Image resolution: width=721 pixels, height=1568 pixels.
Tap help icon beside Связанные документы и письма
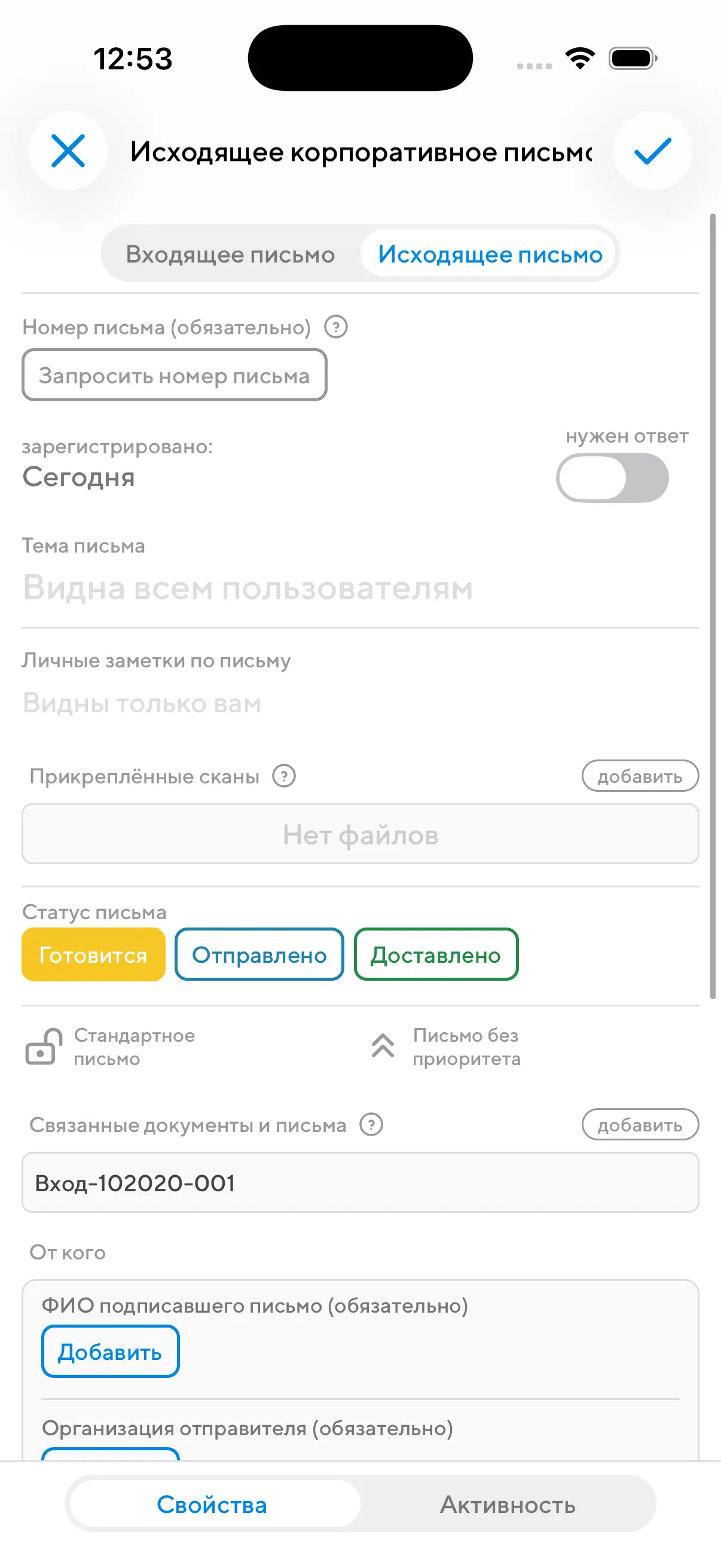(371, 1124)
